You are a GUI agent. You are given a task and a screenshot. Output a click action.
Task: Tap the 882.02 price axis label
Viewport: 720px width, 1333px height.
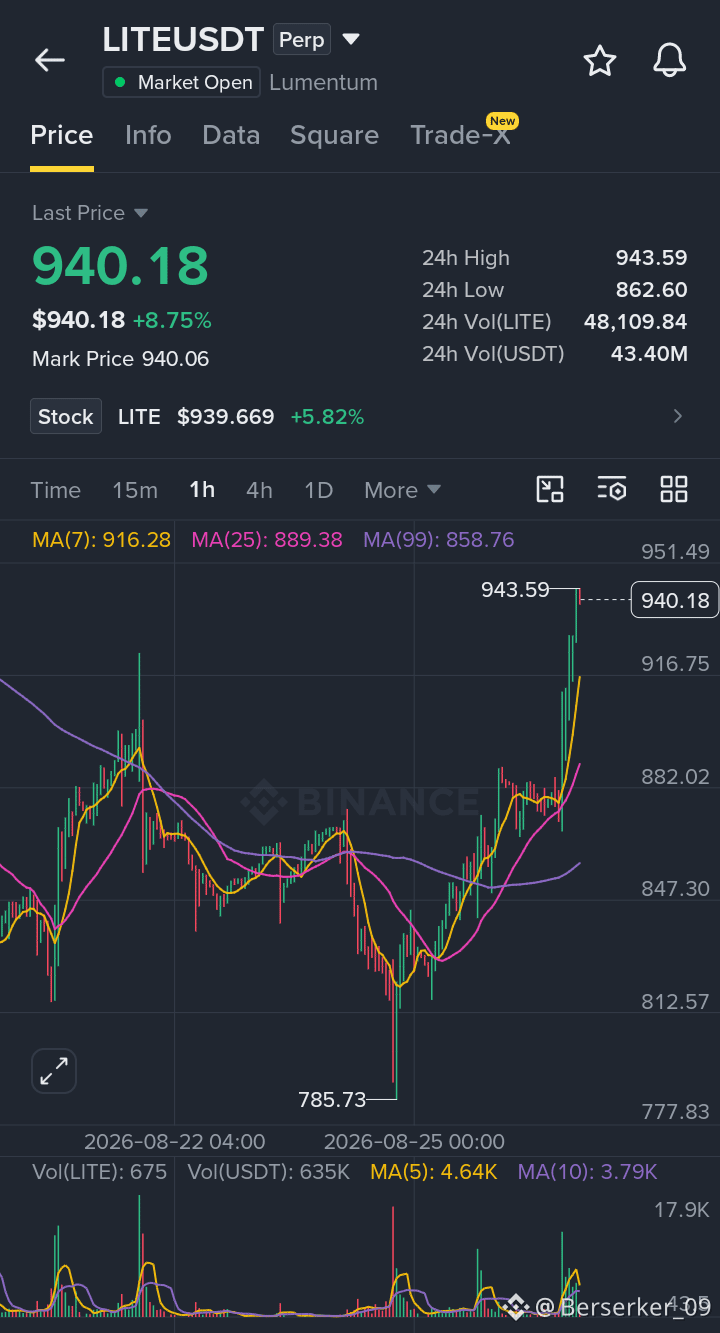point(675,777)
